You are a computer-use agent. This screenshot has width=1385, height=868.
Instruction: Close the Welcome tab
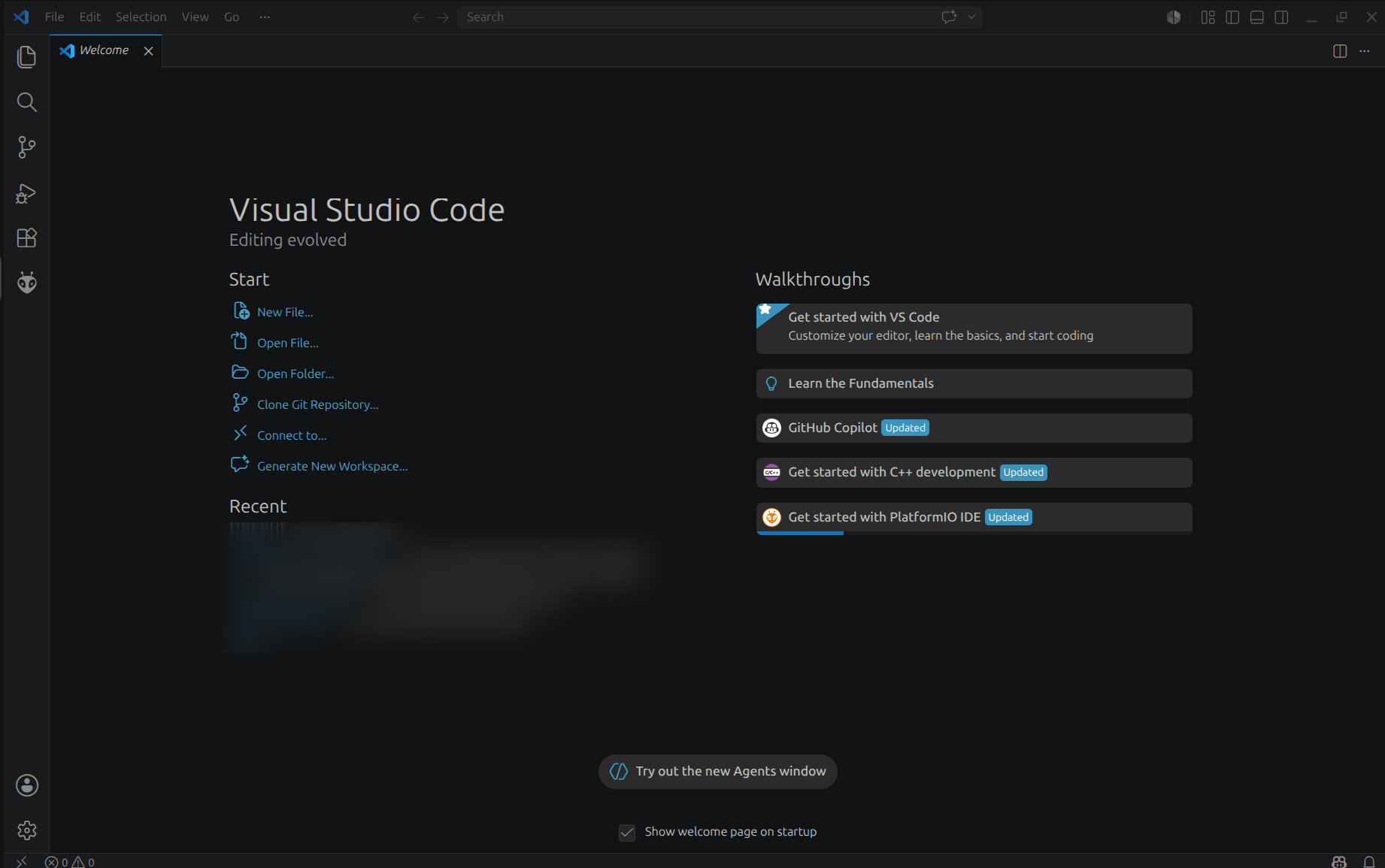(149, 51)
